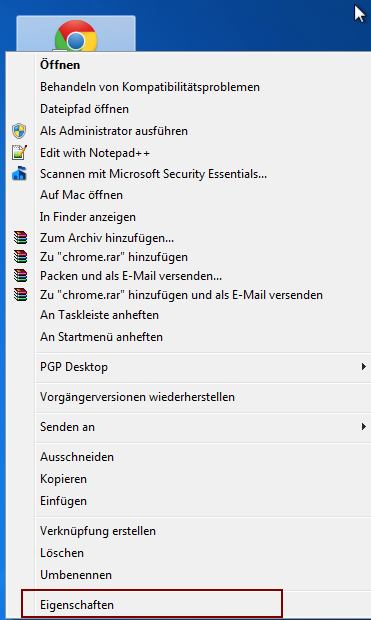Expand the PGP Desktop submenu arrow
The height and width of the screenshot is (620, 371).
(x=363, y=367)
